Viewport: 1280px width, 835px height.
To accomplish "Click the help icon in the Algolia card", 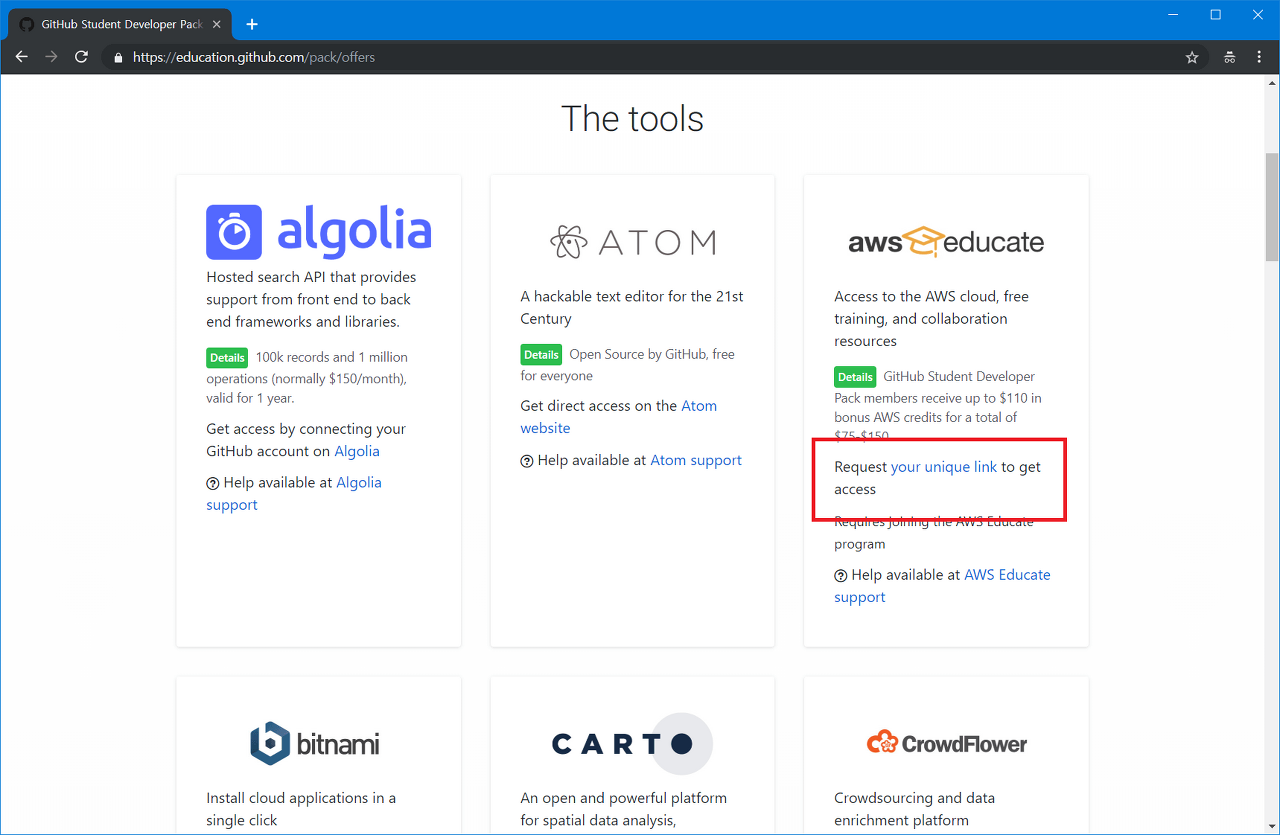I will pyautogui.click(x=213, y=483).
